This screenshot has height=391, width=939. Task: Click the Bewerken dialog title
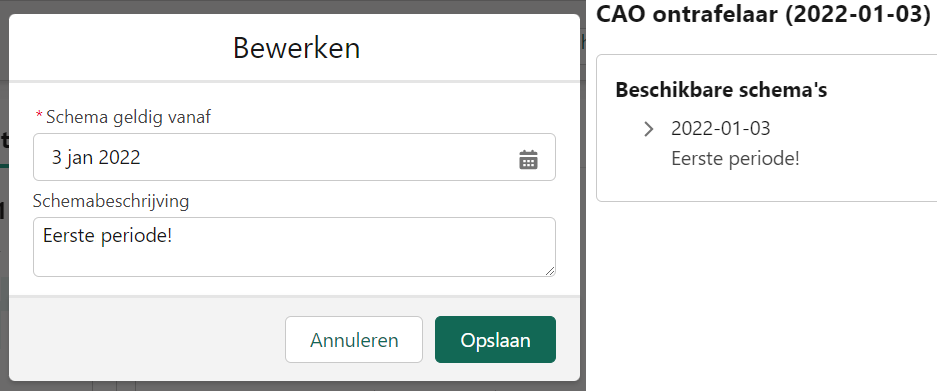coord(296,48)
